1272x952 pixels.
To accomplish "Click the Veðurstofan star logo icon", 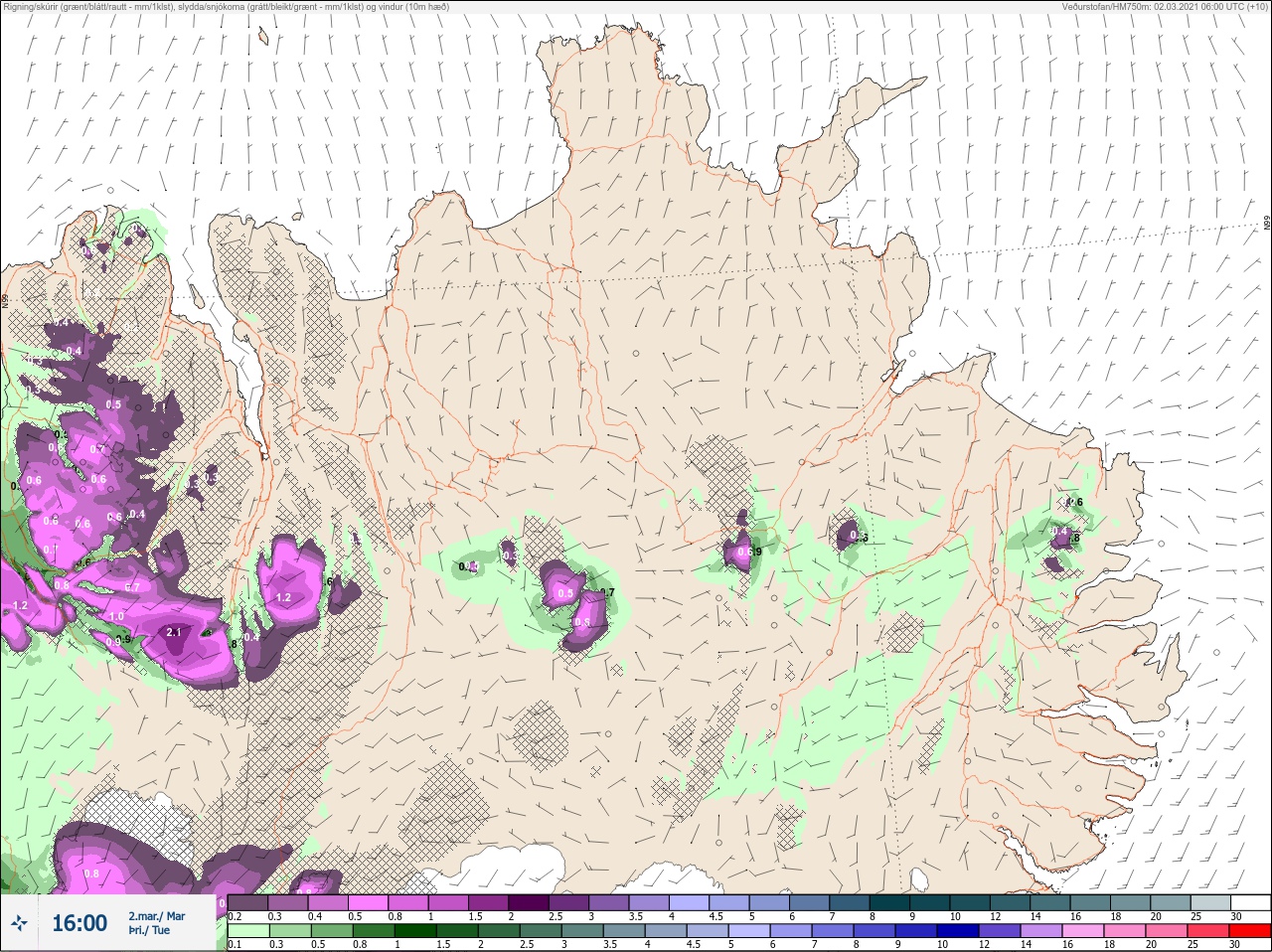I will (19, 923).
